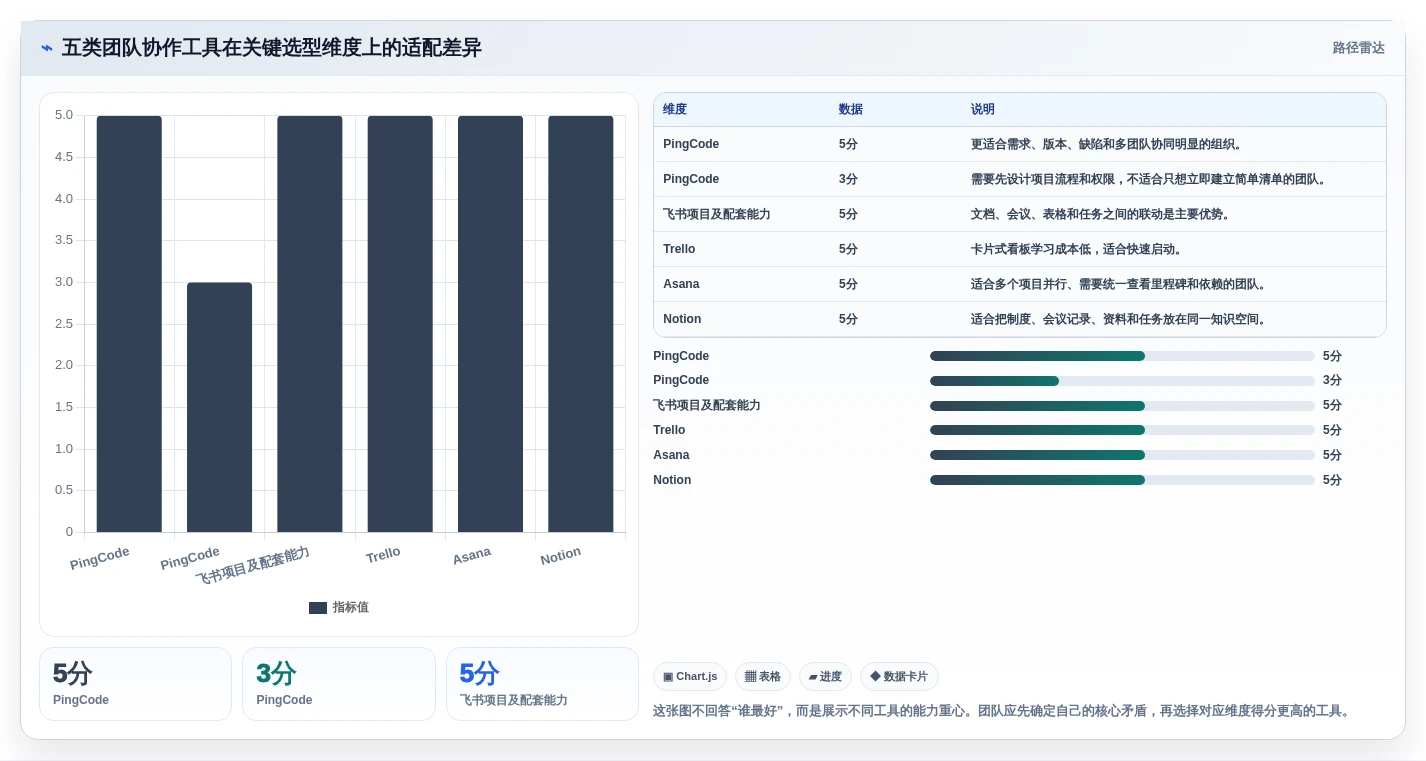This screenshot has height=761, width=1426.
Task: Click the 3分 value beside the progress bar
Action: click(1332, 381)
